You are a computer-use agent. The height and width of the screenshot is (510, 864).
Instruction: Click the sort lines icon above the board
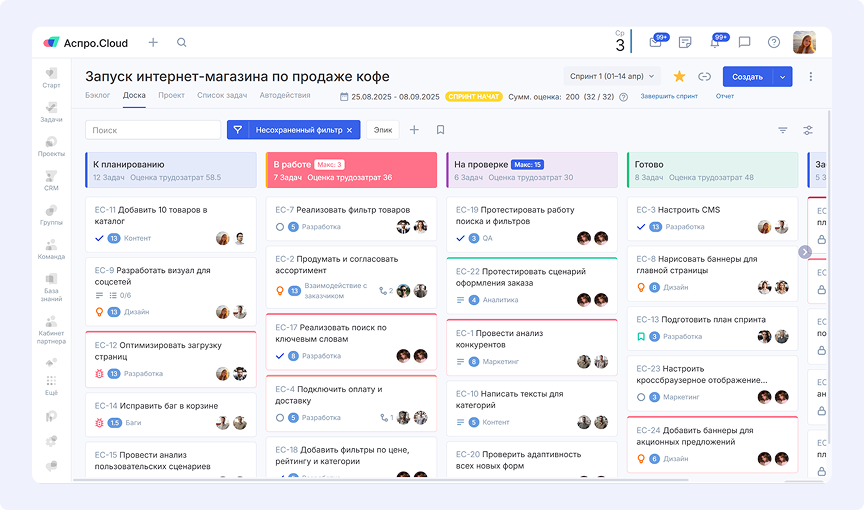tap(783, 130)
